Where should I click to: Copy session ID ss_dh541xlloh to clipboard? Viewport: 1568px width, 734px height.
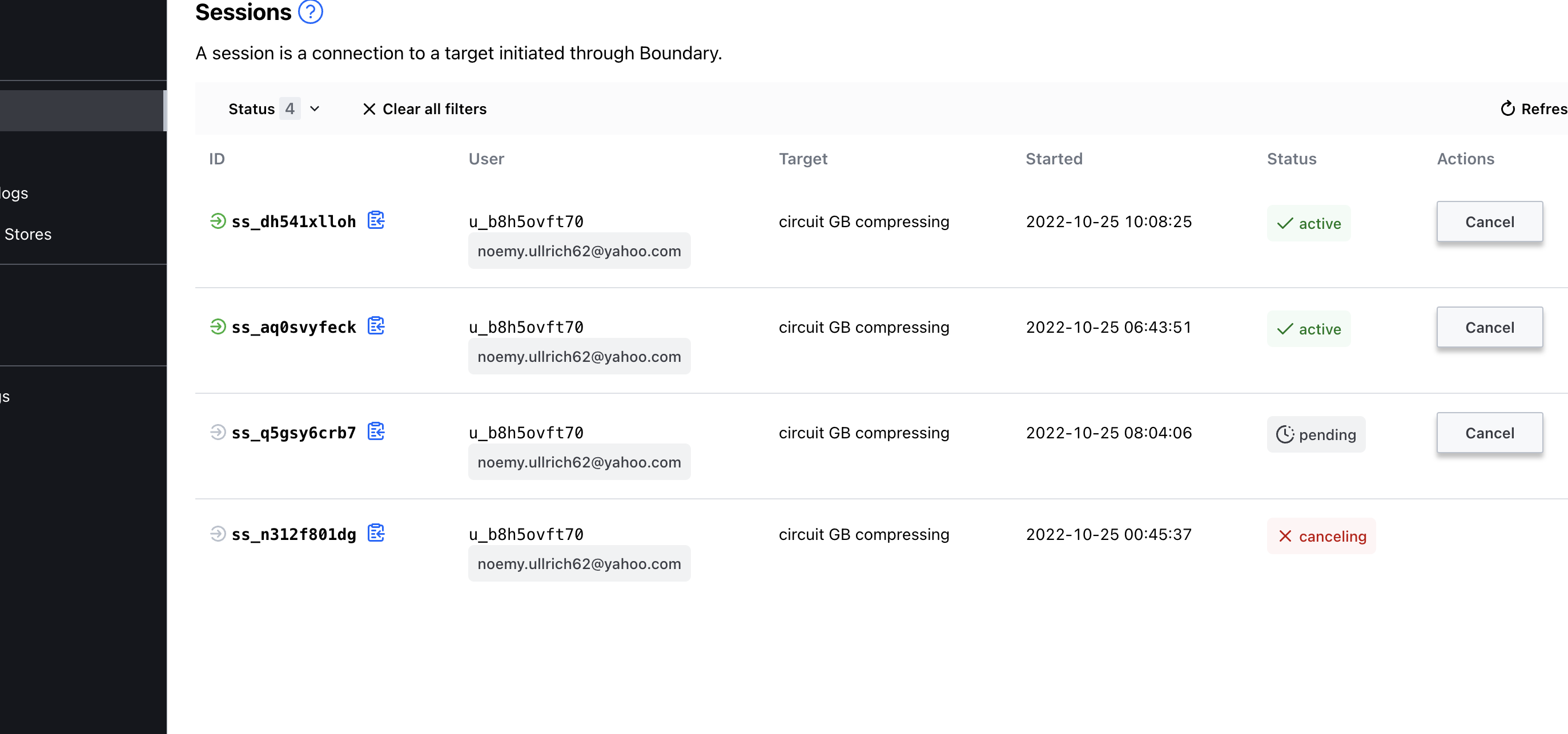tap(376, 220)
